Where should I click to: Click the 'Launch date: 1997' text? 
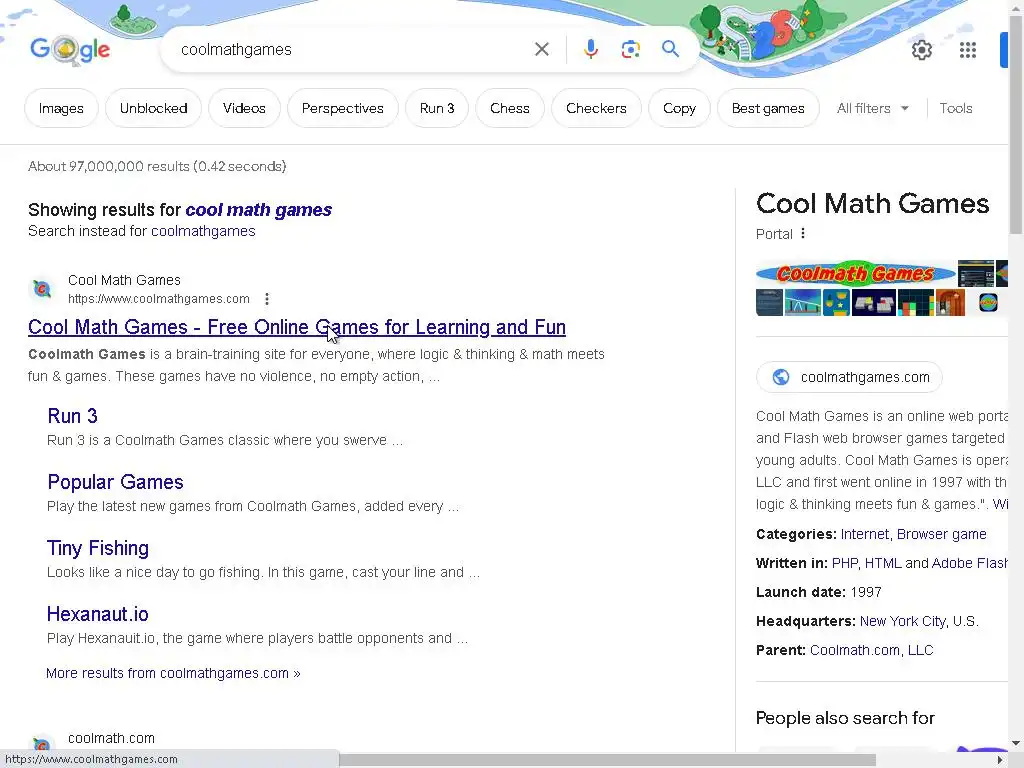[x=819, y=592]
